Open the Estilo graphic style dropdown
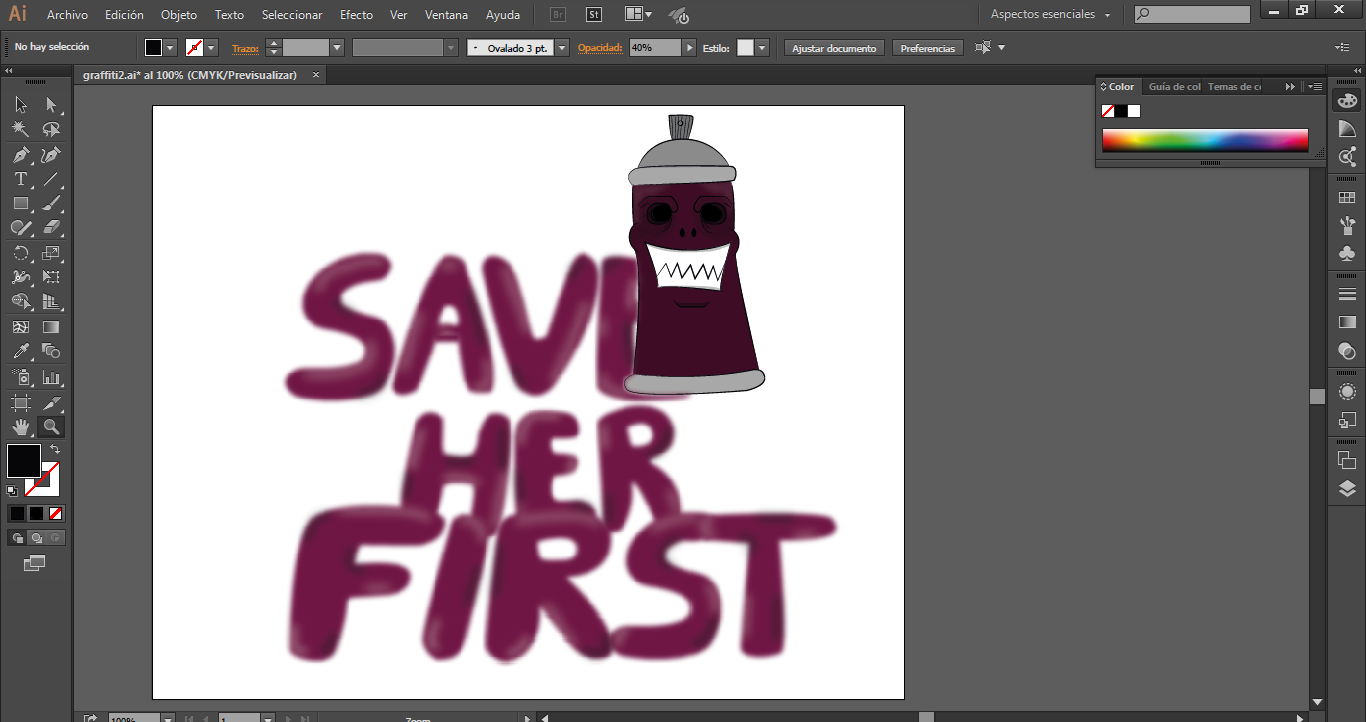The height and width of the screenshot is (722, 1366). click(x=762, y=48)
